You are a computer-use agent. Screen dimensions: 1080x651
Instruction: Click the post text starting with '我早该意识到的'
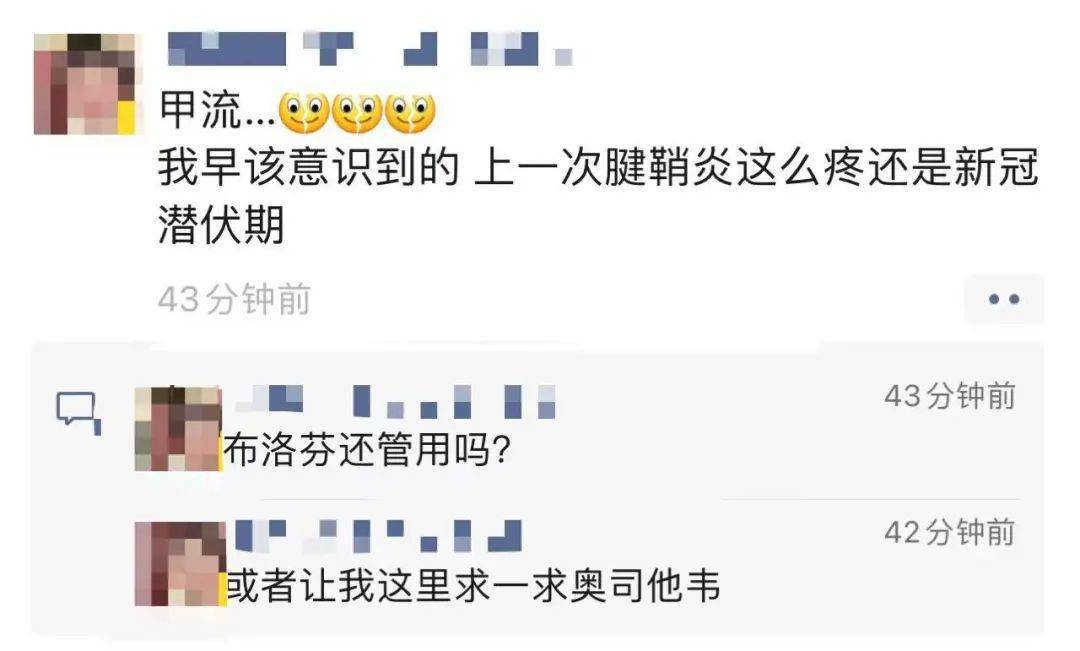pyautogui.click(x=598, y=196)
